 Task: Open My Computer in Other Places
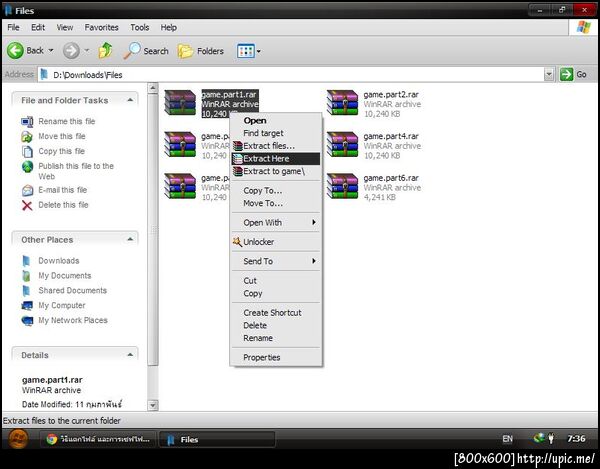[62, 305]
